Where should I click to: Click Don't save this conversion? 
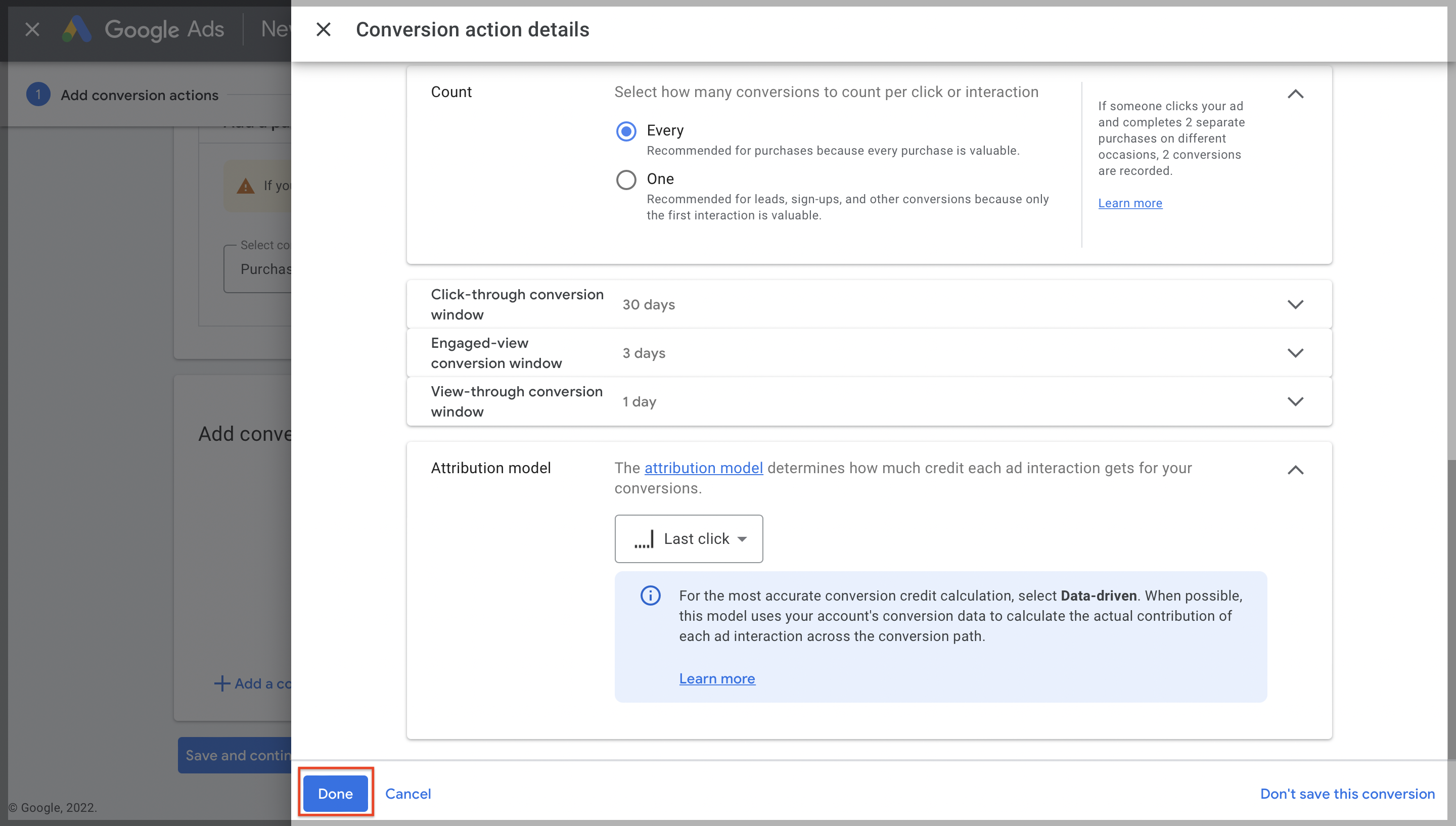pyautogui.click(x=1347, y=794)
